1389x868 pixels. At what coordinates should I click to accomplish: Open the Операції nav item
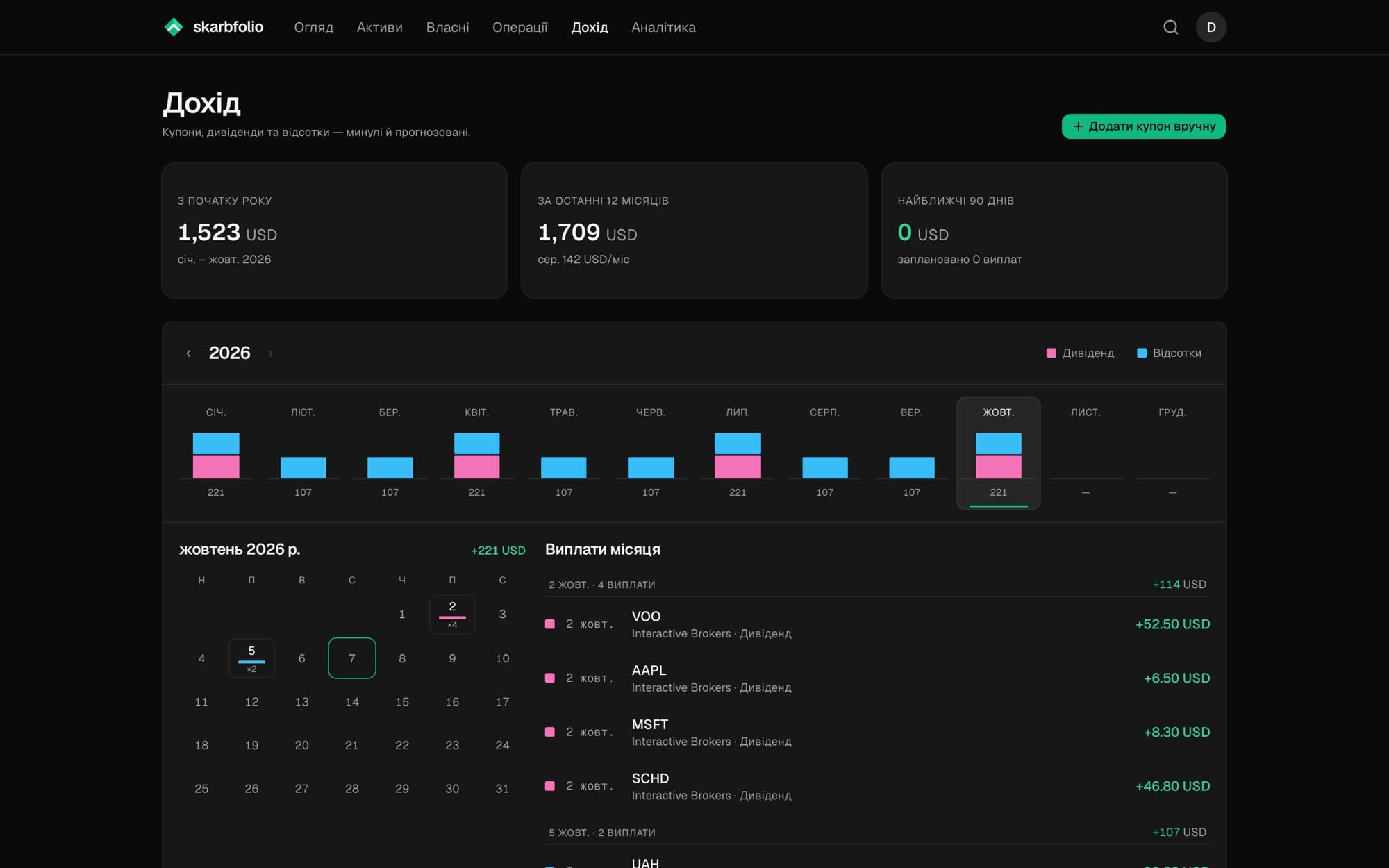pyautogui.click(x=519, y=27)
